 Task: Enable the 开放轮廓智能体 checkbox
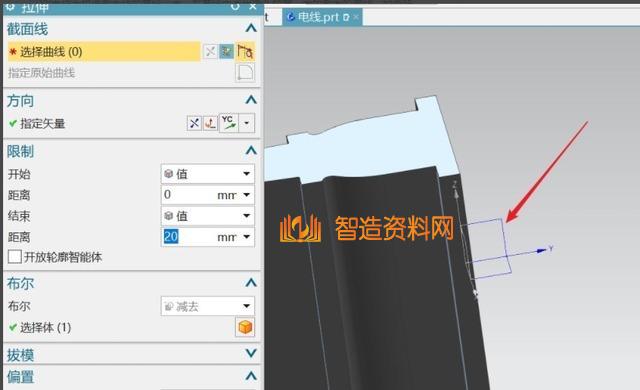click(x=15, y=257)
